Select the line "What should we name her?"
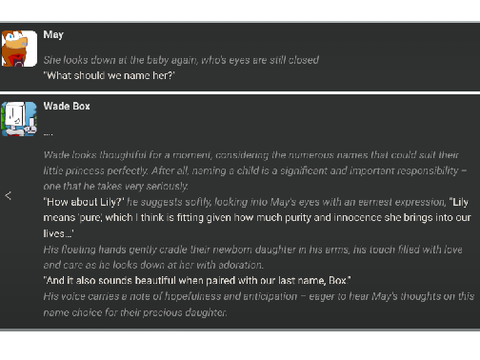 [x=109, y=75]
